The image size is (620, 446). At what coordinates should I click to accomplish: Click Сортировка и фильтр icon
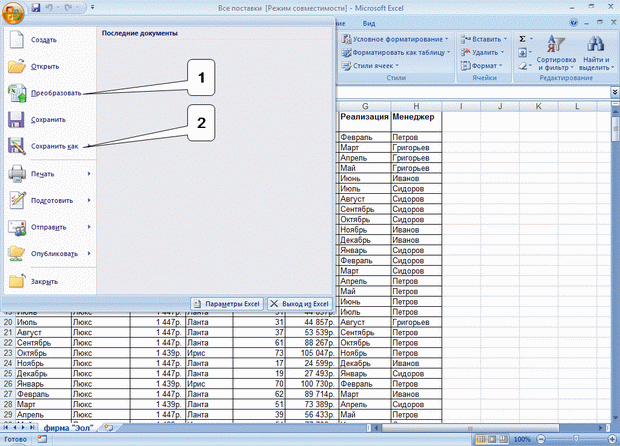point(556,43)
